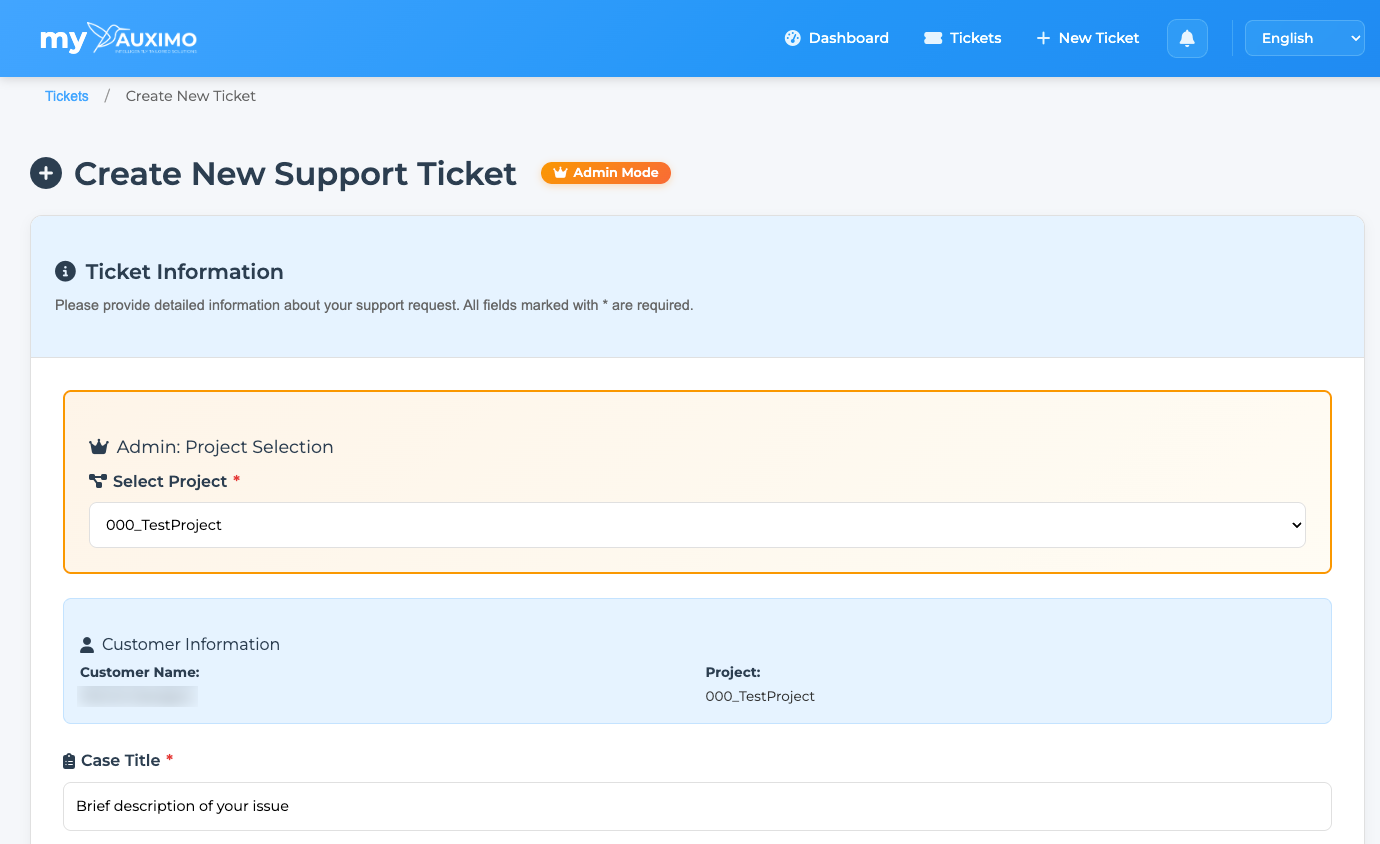Click the myAUXIMO logo
This screenshot has width=1380, height=844.
pyautogui.click(x=118, y=38)
